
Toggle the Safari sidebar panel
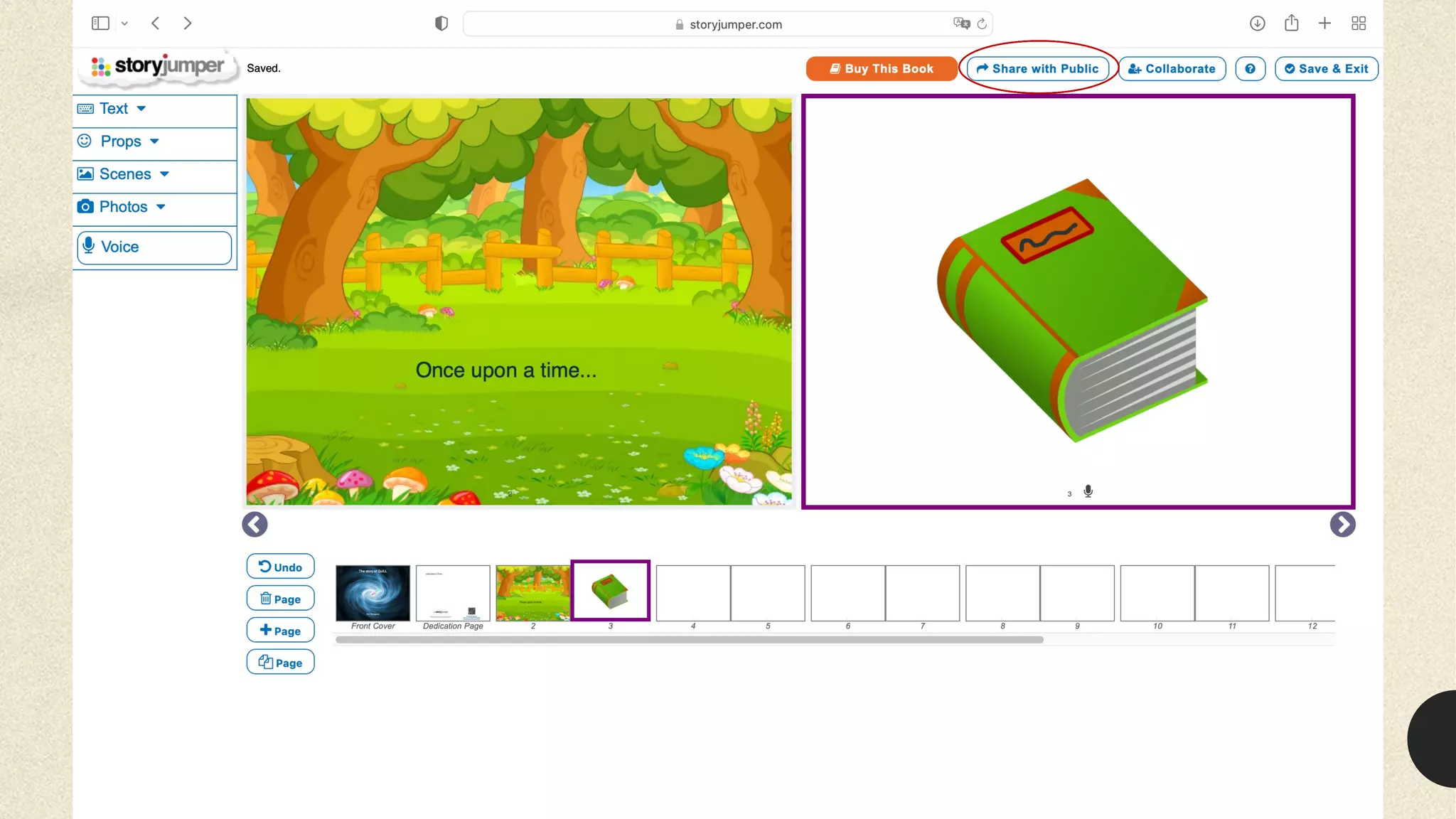[100, 23]
